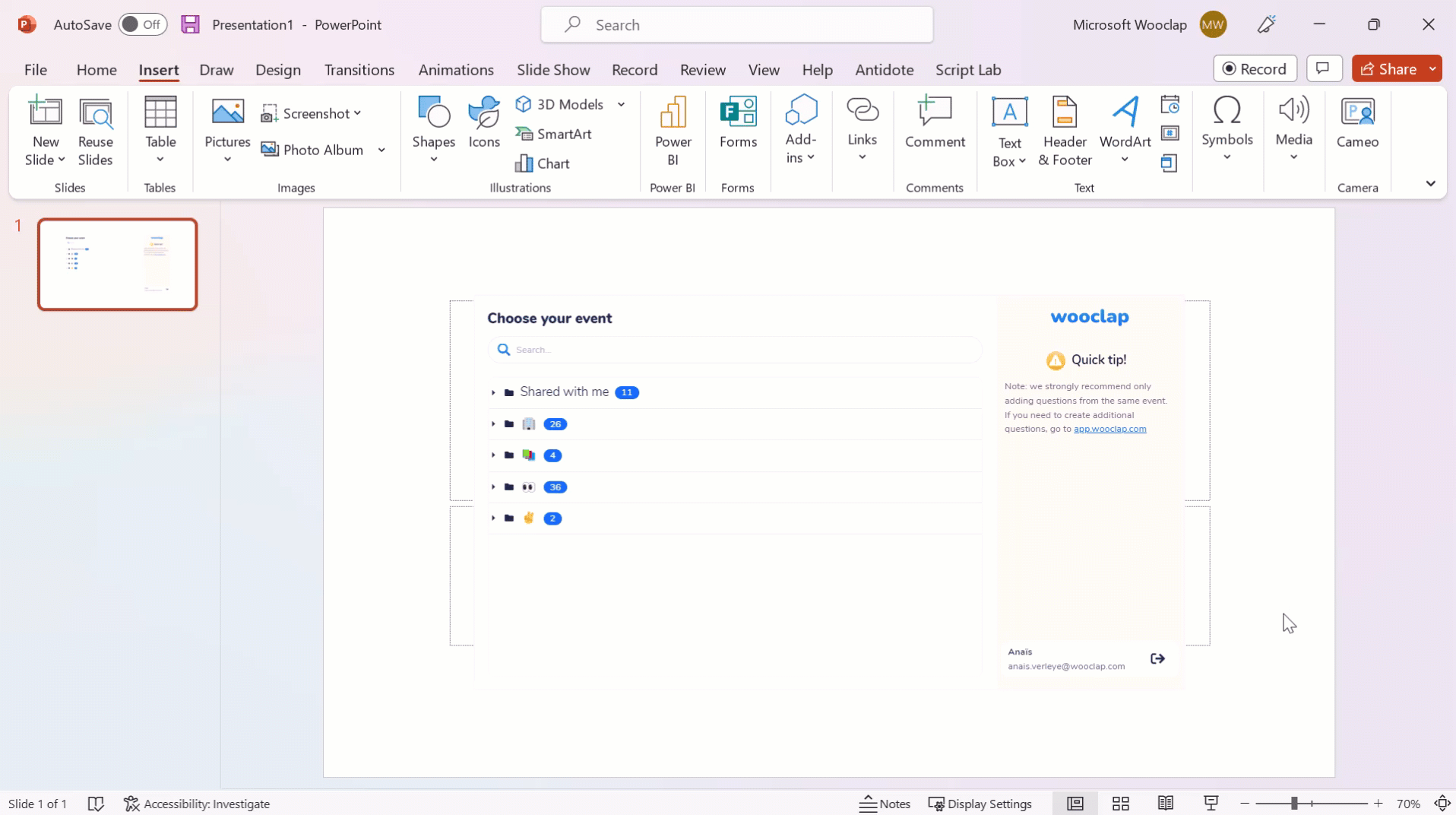Fit slide to current window
Viewport: 1456px width, 815px height.
(1442, 804)
